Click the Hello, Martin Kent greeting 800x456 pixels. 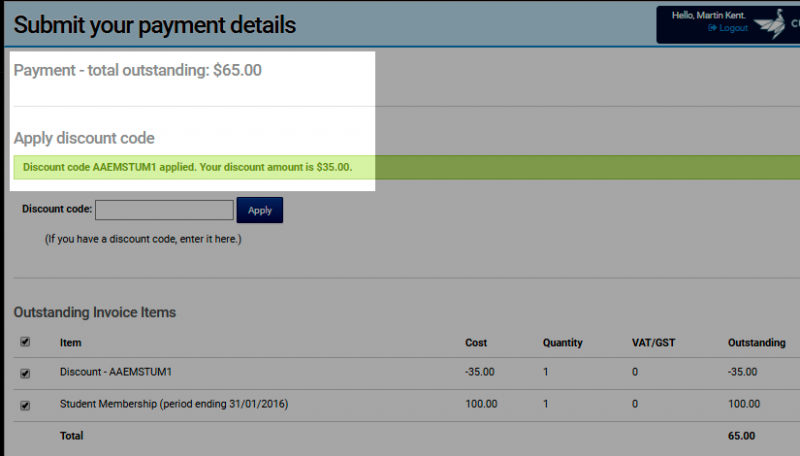click(x=709, y=15)
